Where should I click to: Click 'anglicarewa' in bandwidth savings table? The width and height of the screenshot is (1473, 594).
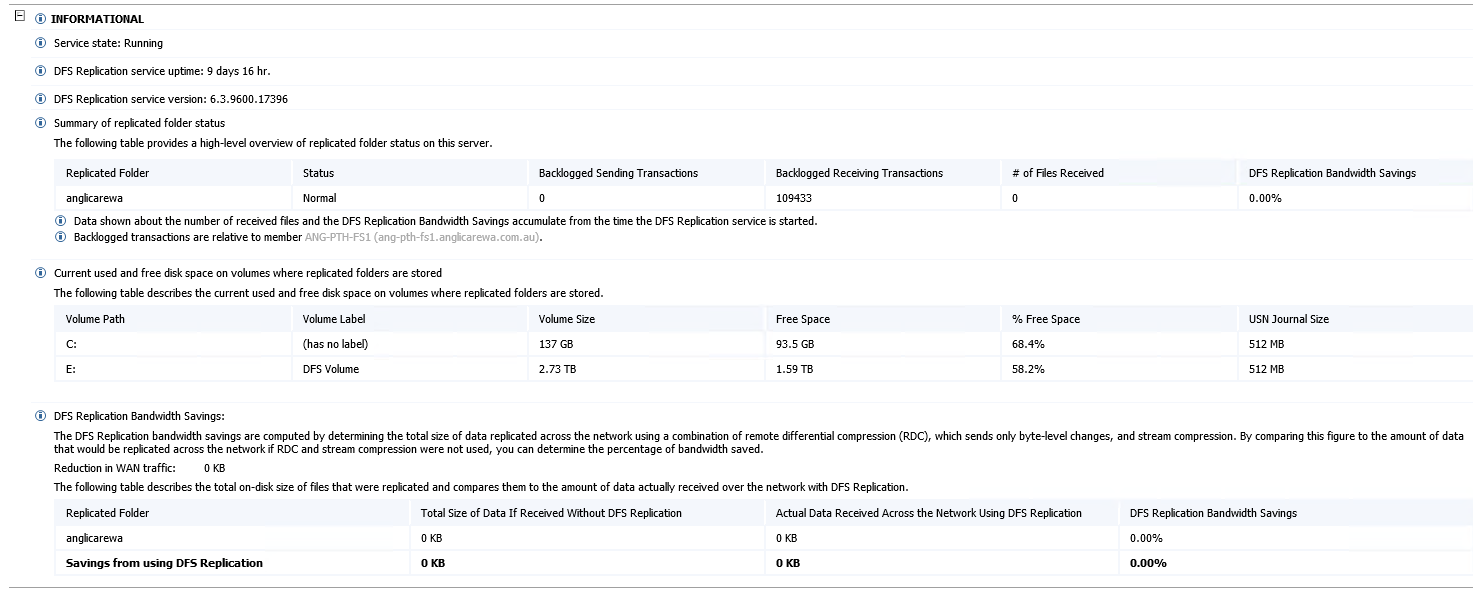point(94,538)
